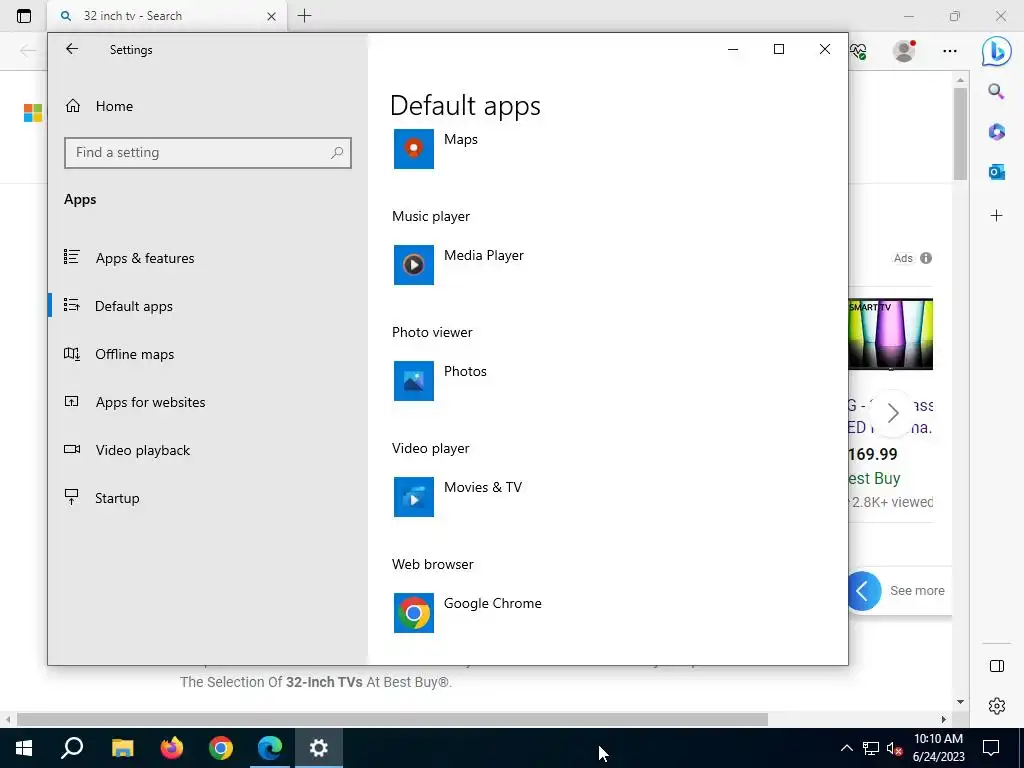Click Edge page vertical scrollbar thumb
The image size is (1024, 768).
(959, 133)
